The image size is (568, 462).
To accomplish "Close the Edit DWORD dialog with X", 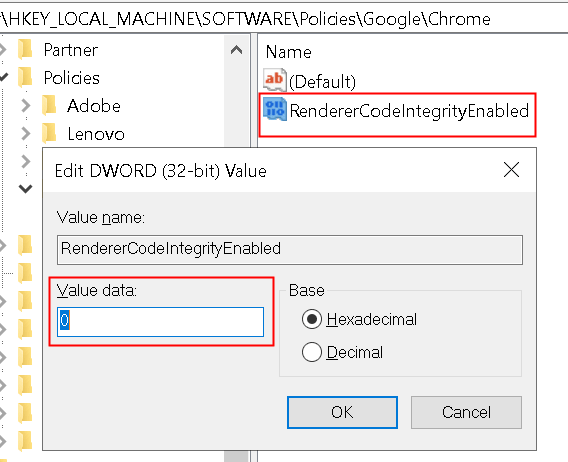I will pyautogui.click(x=511, y=170).
